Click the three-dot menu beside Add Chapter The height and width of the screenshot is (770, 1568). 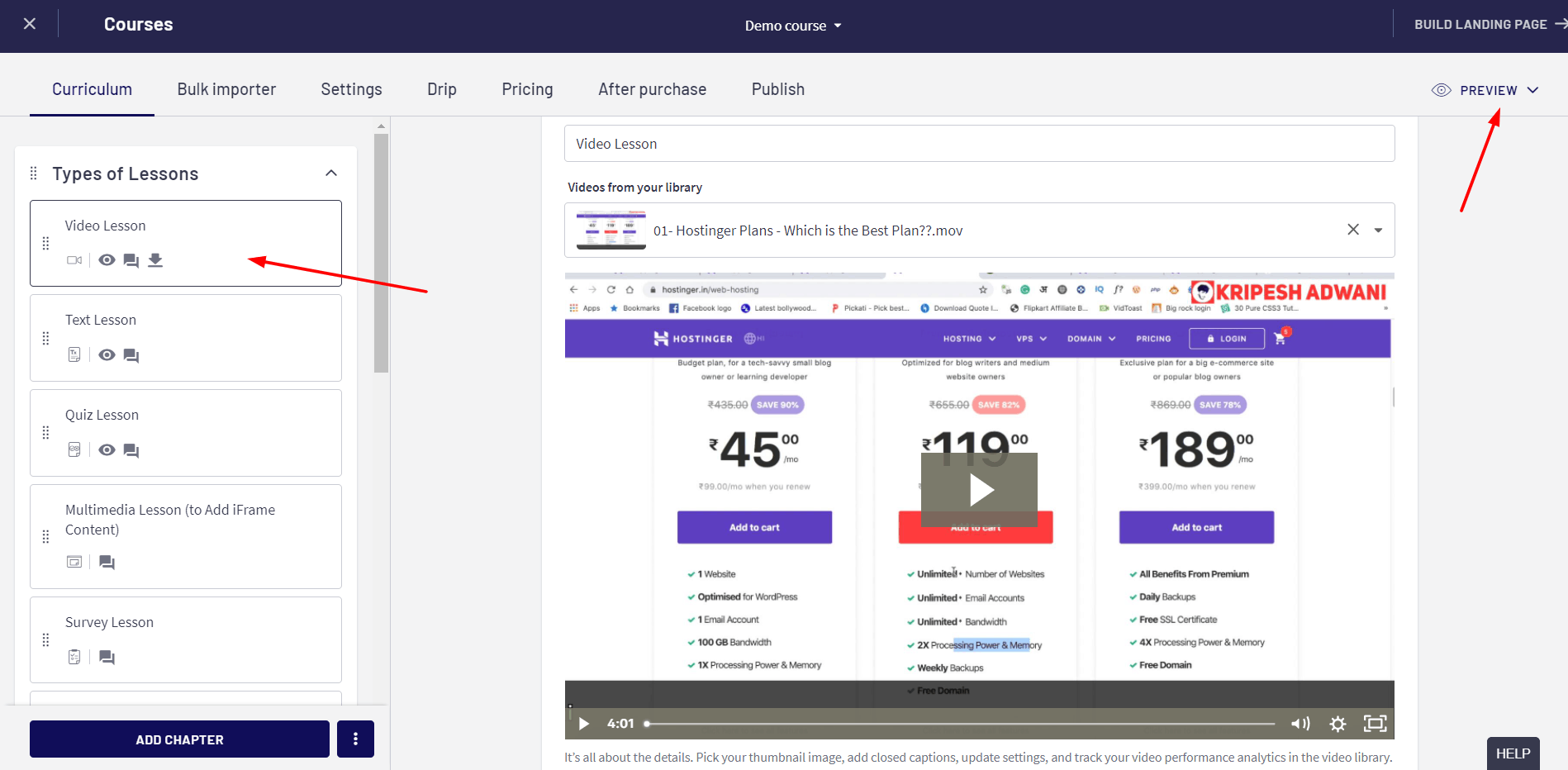[x=355, y=739]
